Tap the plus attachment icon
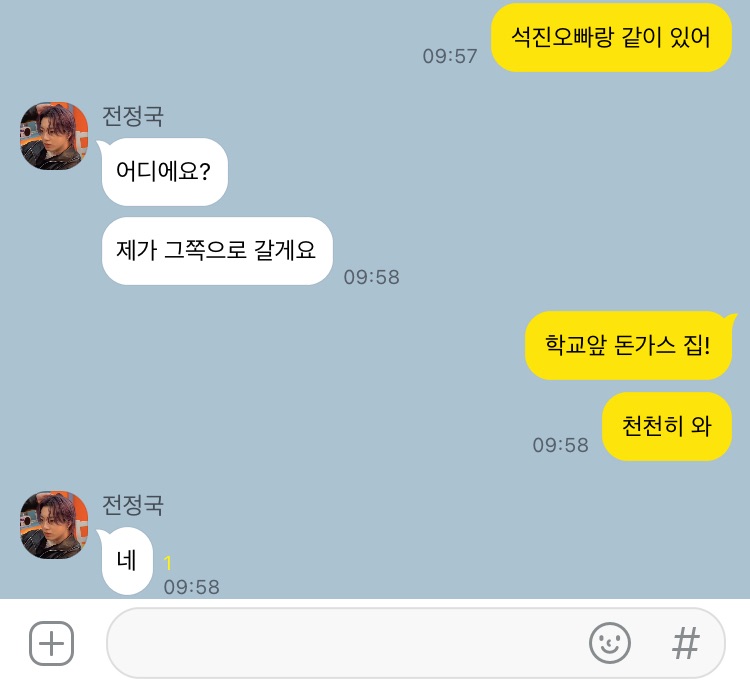The width and height of the screenshot is (750, 686). coord(52,643)
